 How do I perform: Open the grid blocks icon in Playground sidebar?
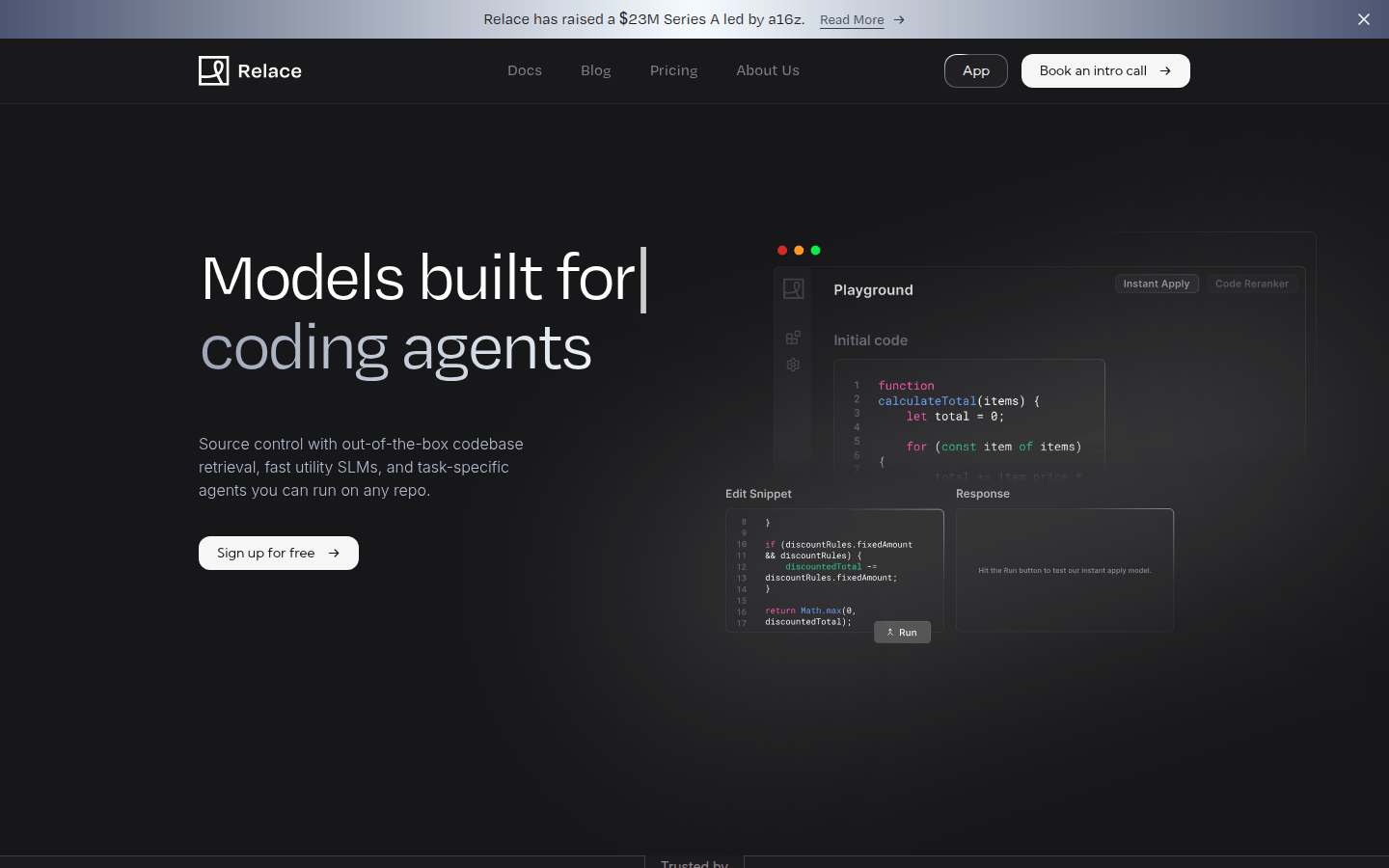[x=793, y=338]
